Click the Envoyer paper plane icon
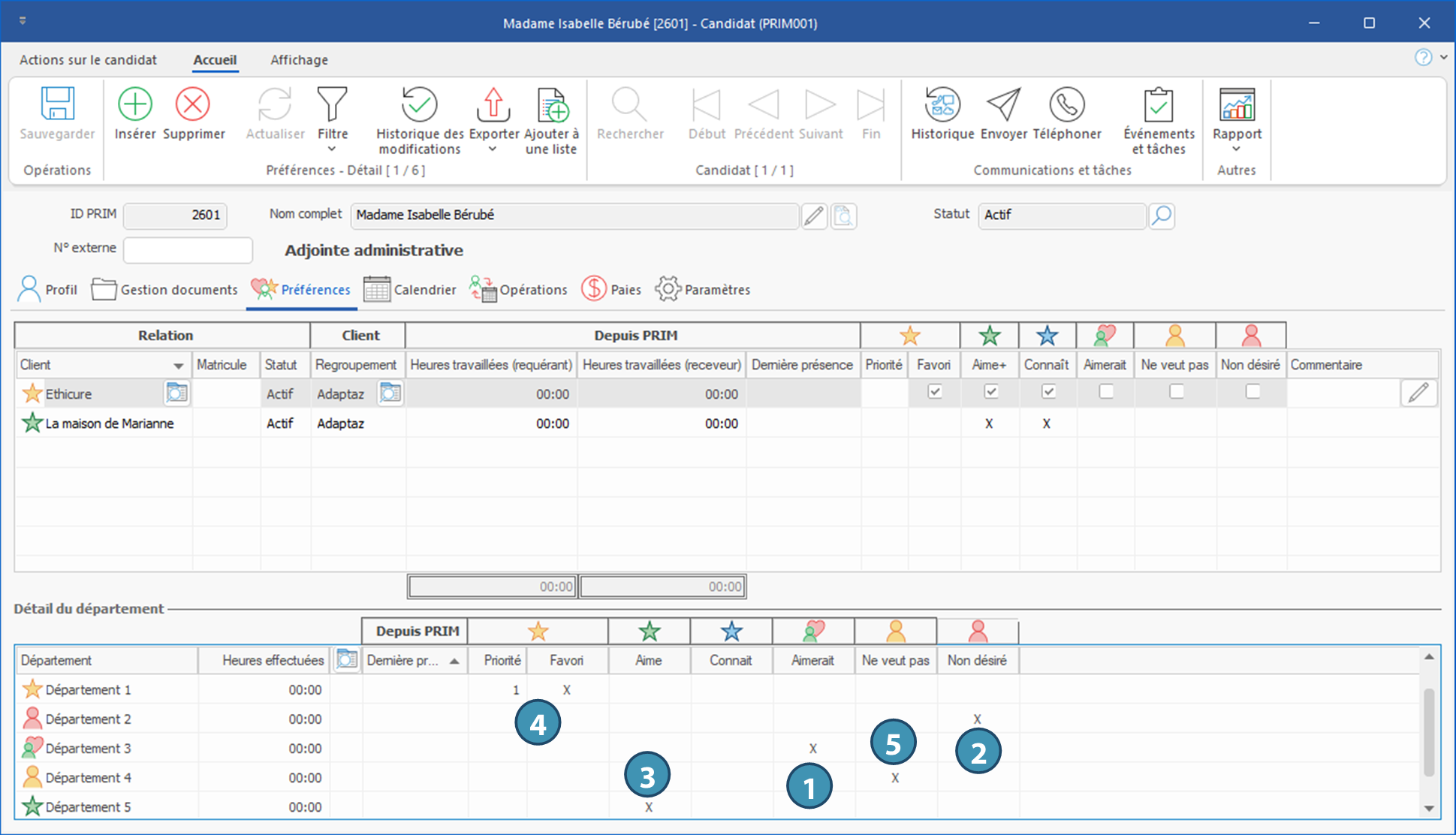This screenshot has width=1456, height=835. coord(1003,104)
